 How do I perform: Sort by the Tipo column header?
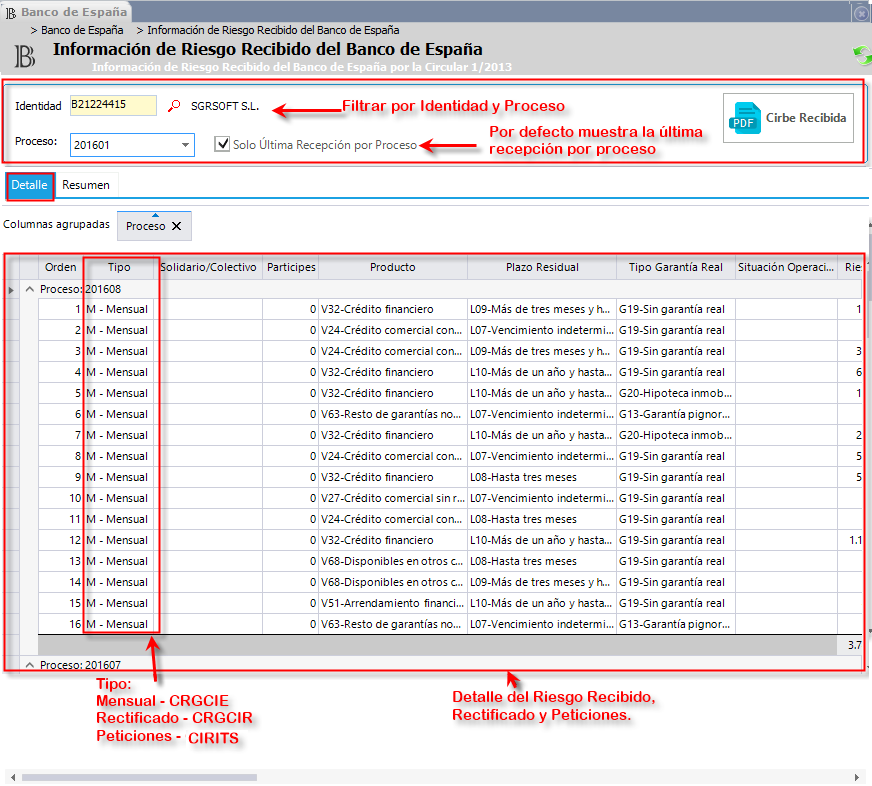point(119,267)
